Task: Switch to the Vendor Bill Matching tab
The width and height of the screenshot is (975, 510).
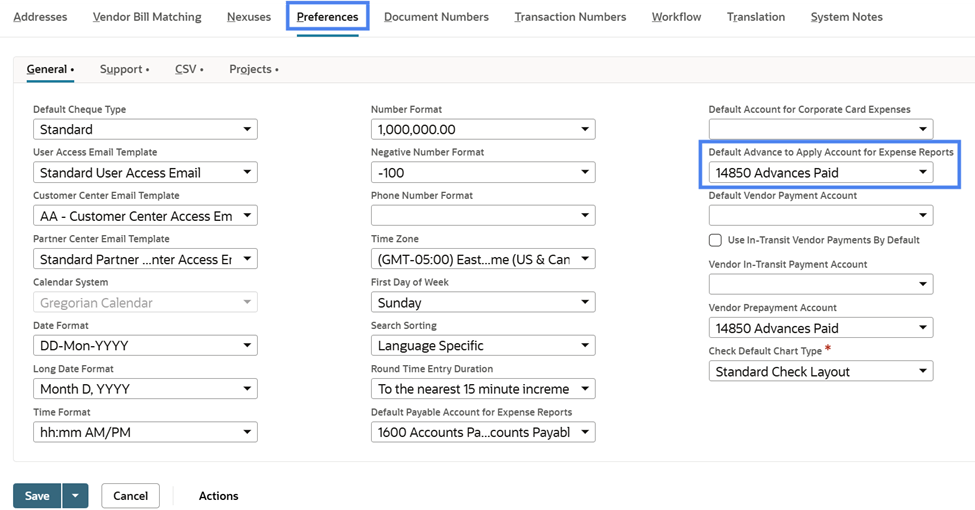Action: coord(147,17)
